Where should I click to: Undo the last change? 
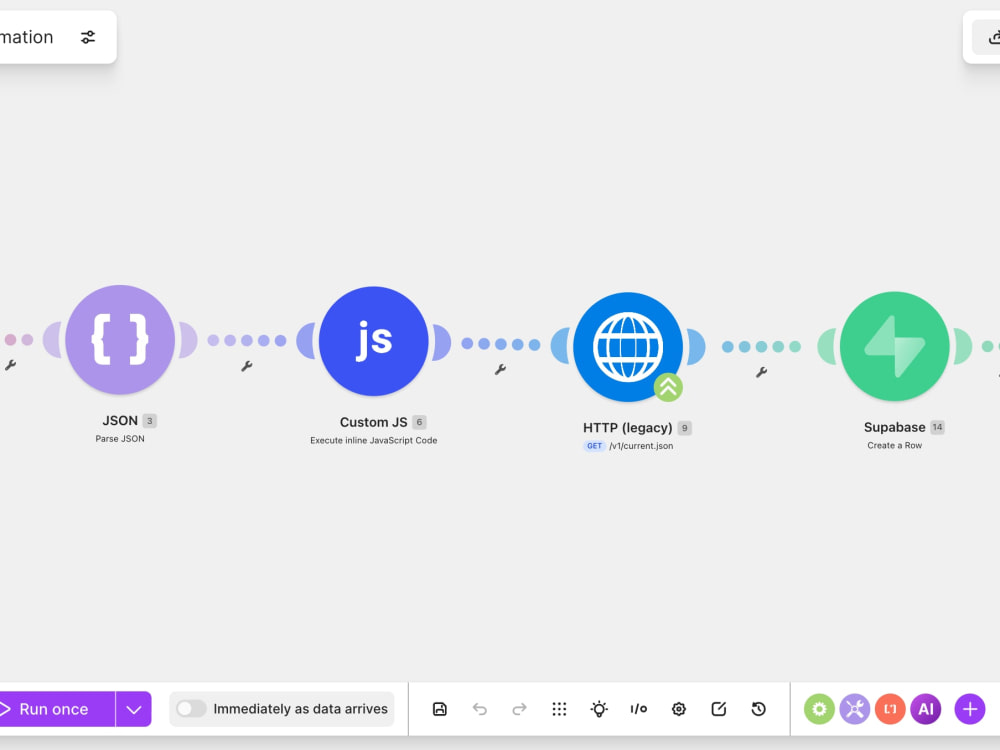(480, 709)
